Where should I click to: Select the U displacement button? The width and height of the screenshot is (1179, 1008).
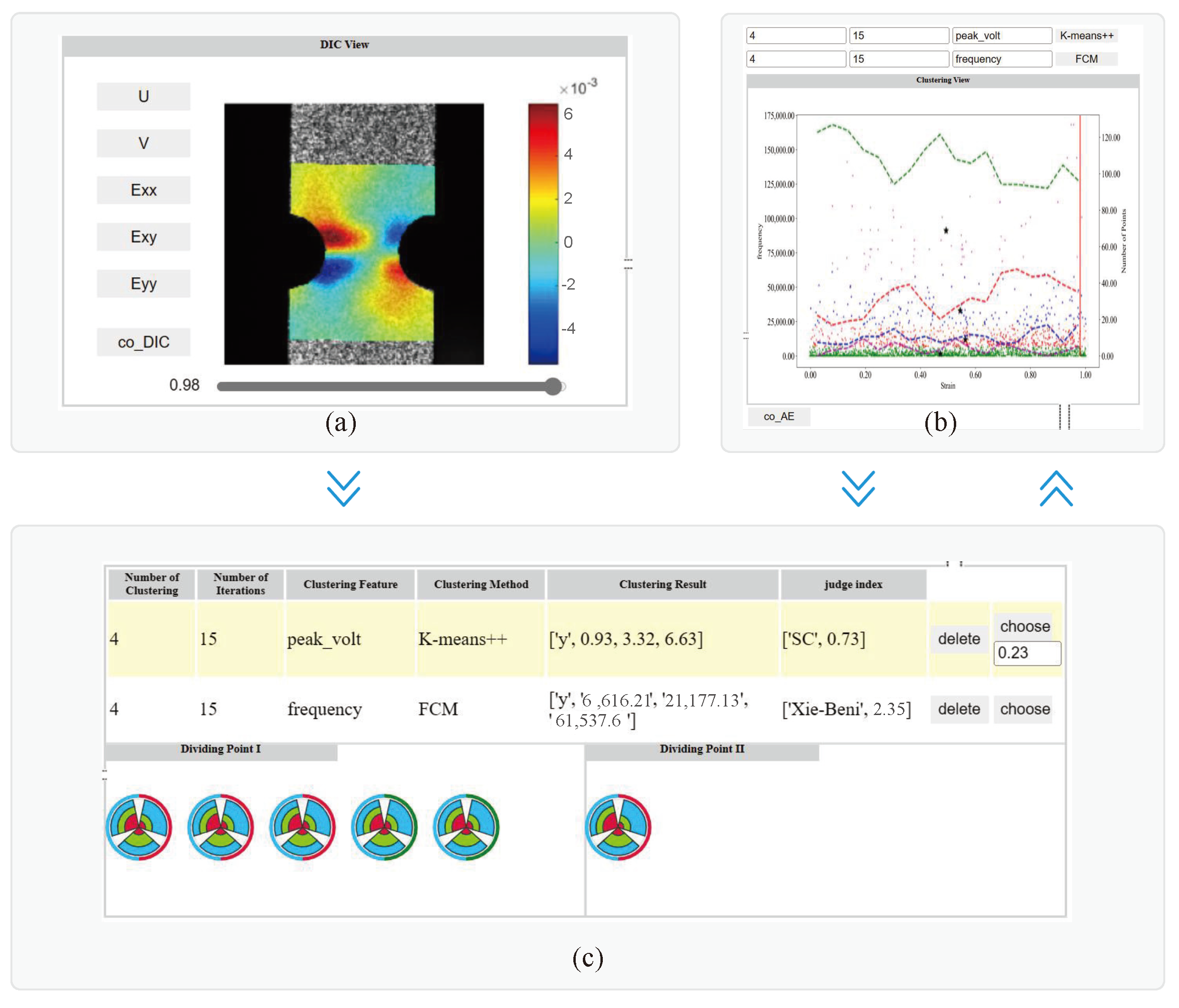tap(143, 96)
